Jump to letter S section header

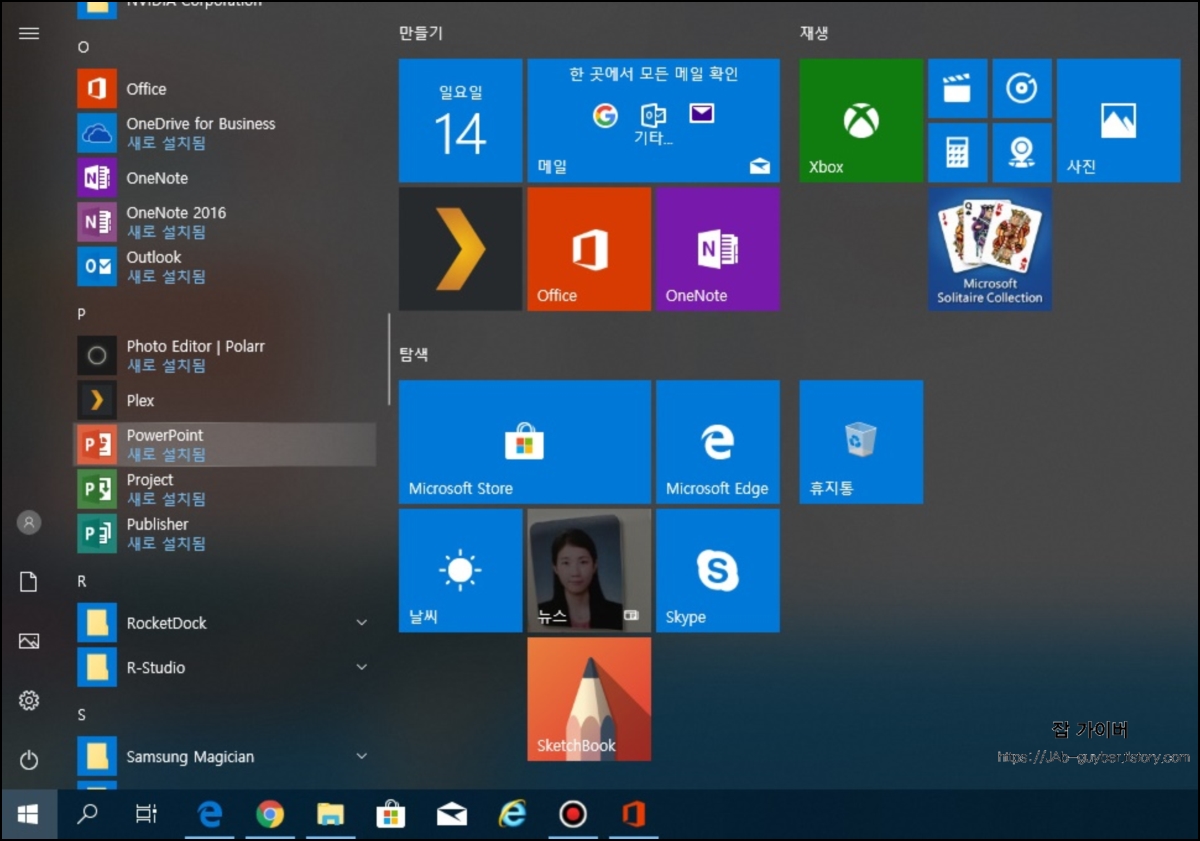click(82, 715)
